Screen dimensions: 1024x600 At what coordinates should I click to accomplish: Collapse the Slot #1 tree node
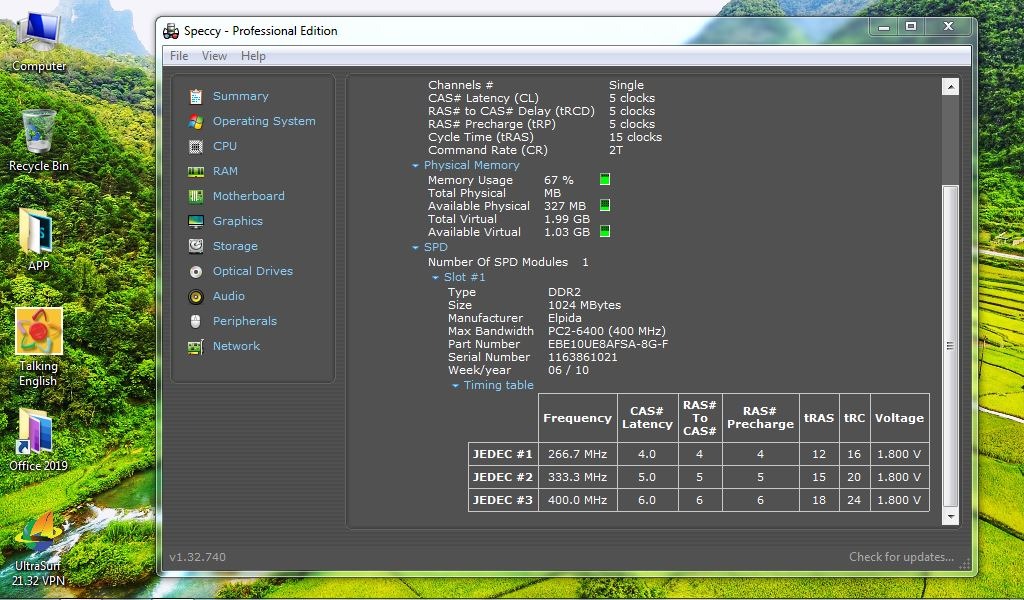coord(435,278)
